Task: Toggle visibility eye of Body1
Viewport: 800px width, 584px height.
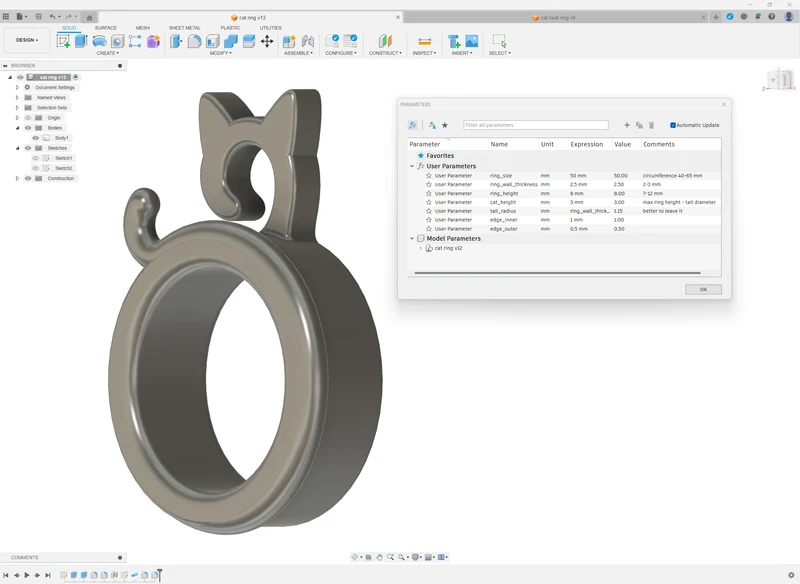Action: click(35, 138)
